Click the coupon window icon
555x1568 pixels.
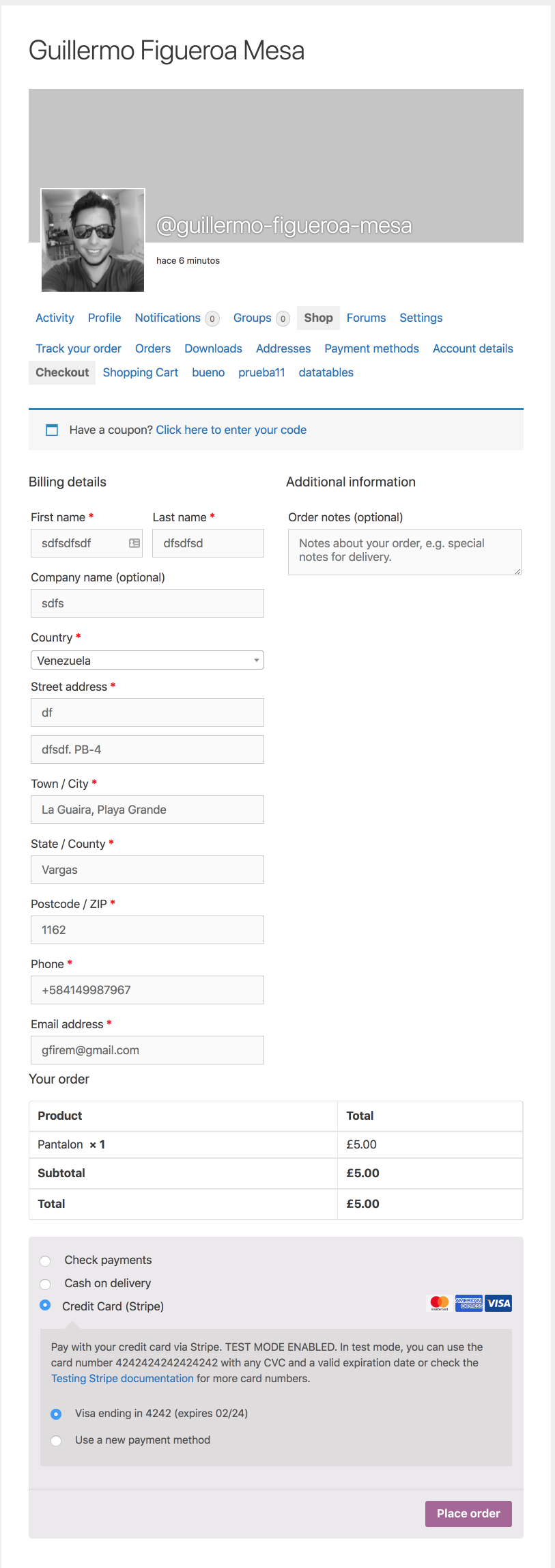pyautogui.click(x=52, y=430)
